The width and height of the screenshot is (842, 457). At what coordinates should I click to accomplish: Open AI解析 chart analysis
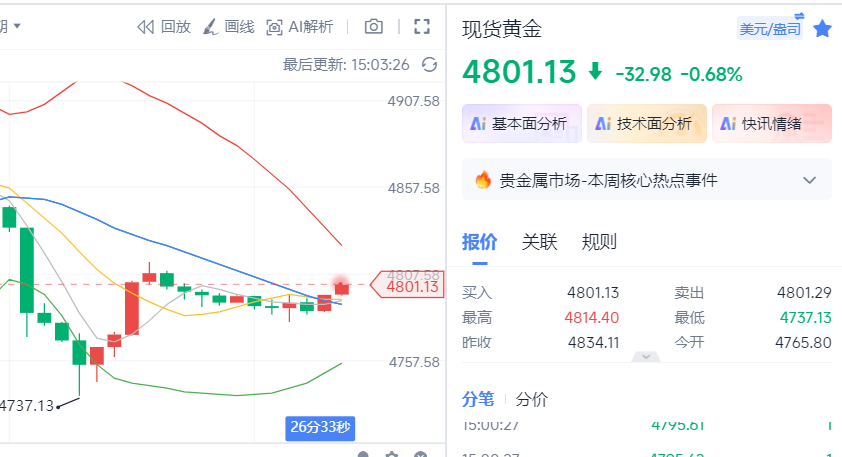(x=300, y=27)
